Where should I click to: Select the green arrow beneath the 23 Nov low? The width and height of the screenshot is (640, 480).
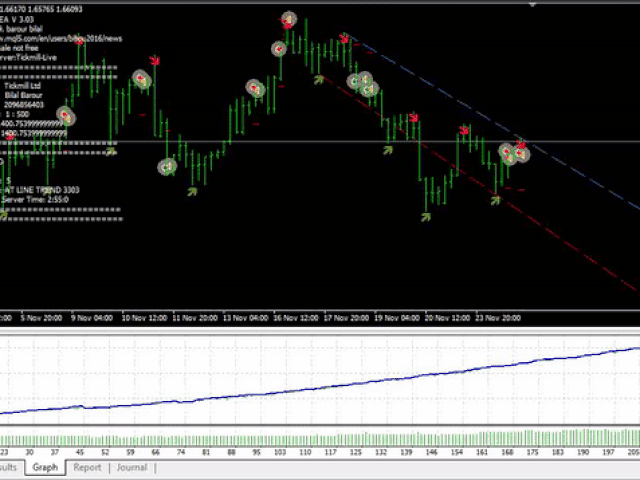pyautogui.click(x=495, y=200)
